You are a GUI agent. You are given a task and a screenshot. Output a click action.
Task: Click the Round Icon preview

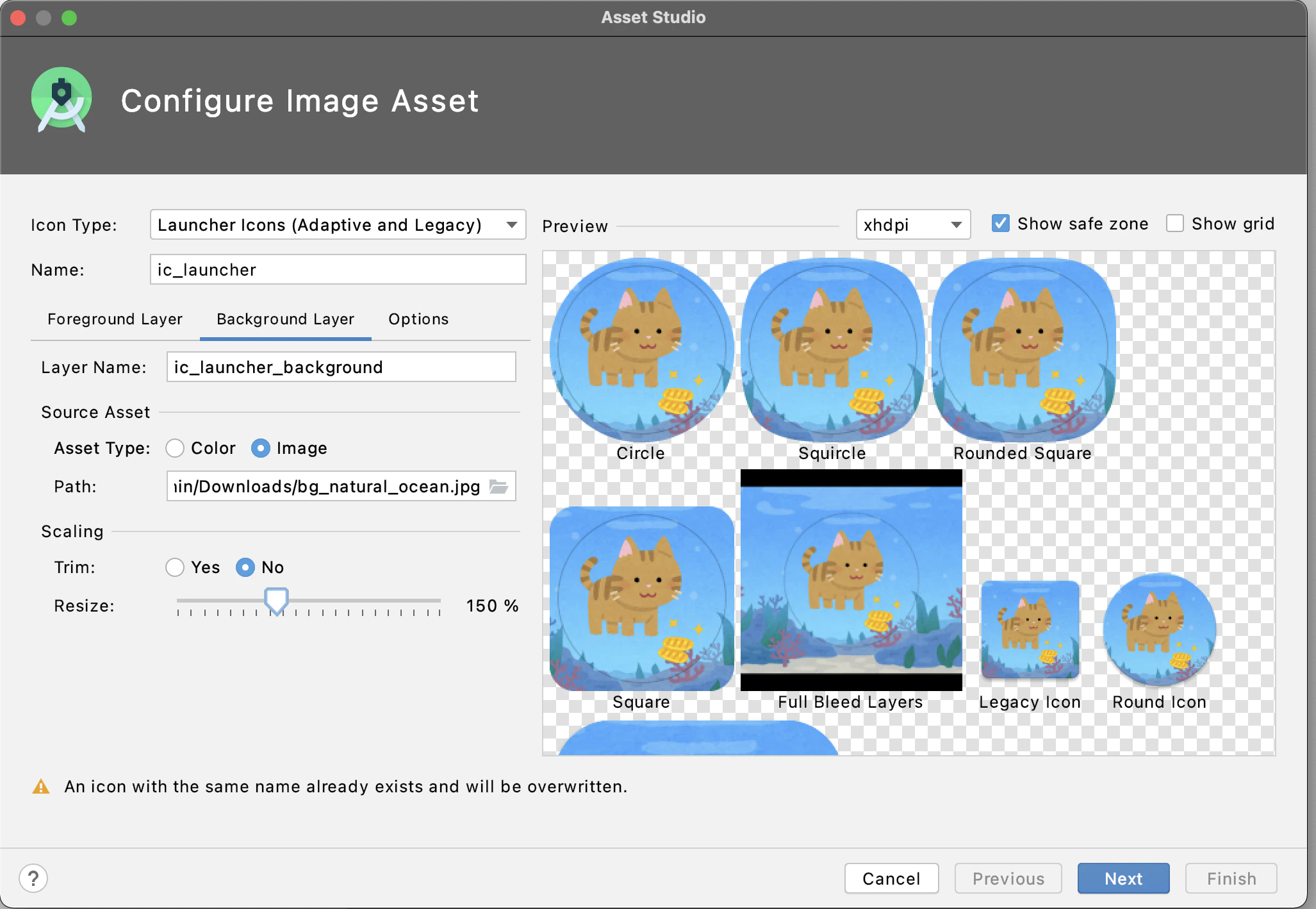tap(1160, 629)
